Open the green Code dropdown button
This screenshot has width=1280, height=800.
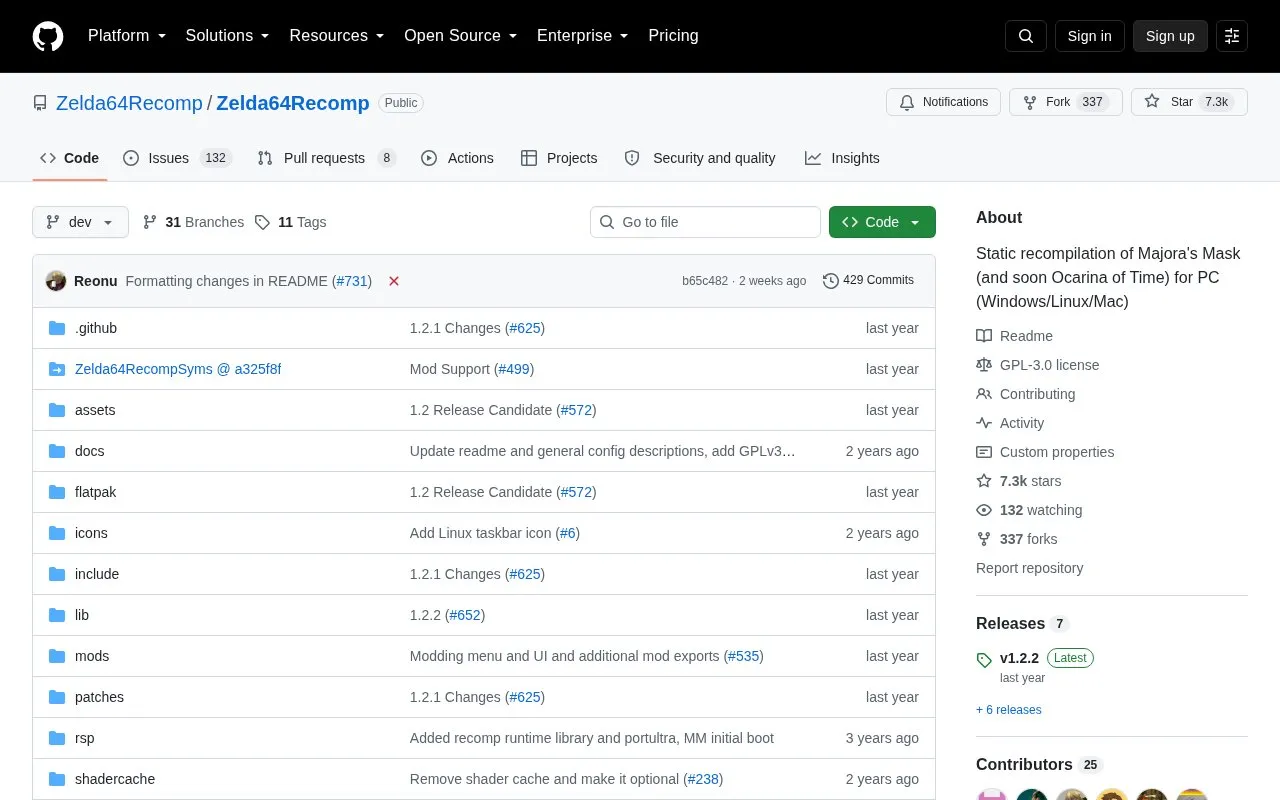[x=882, y=222]
